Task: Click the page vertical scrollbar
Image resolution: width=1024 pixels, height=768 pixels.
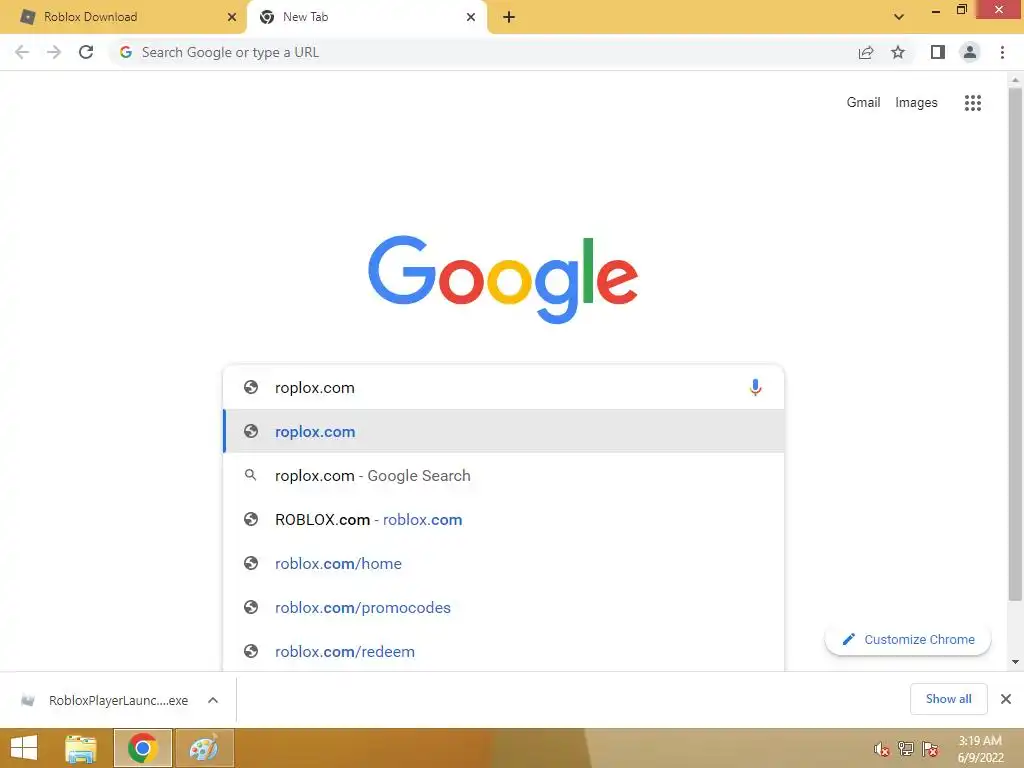Action: tap(1015, 344)
